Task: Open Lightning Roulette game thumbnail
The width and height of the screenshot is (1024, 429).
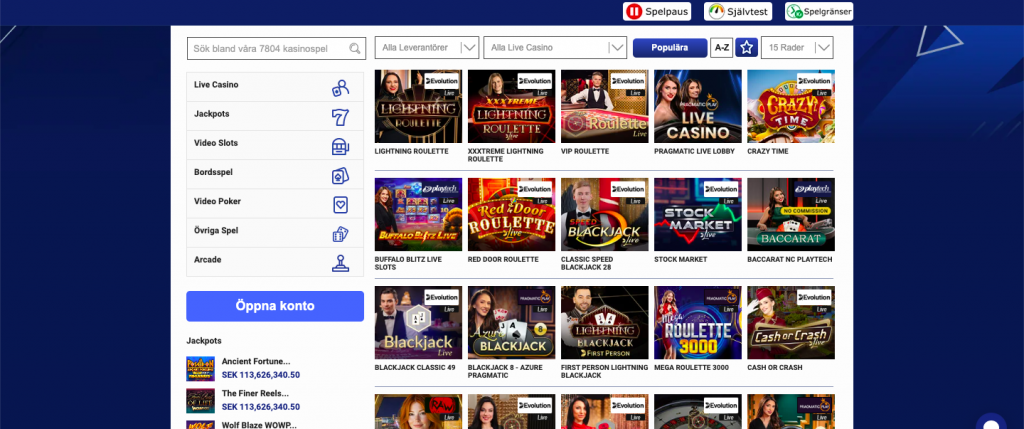Action: pos(419,106)
